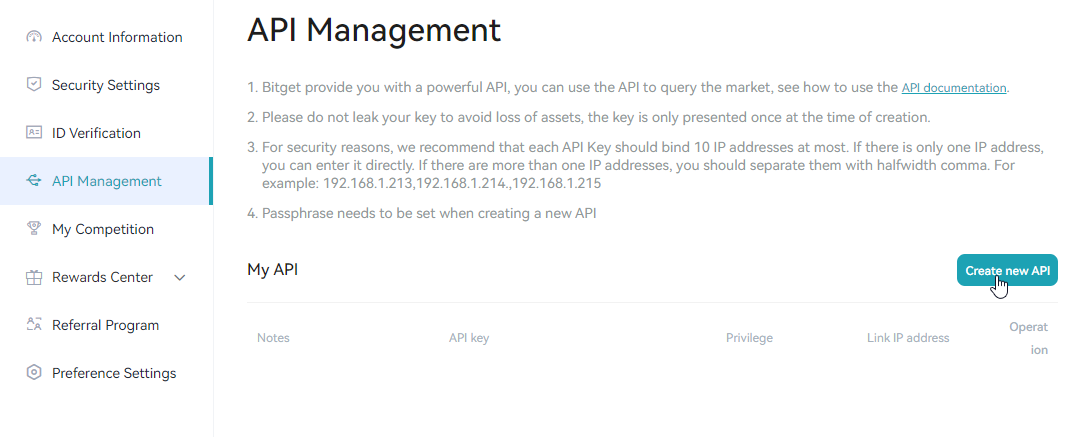The width and height of the screenshot is (1066, 437).
Task: Click the Link IP address column header
Action: click(907, 338)
